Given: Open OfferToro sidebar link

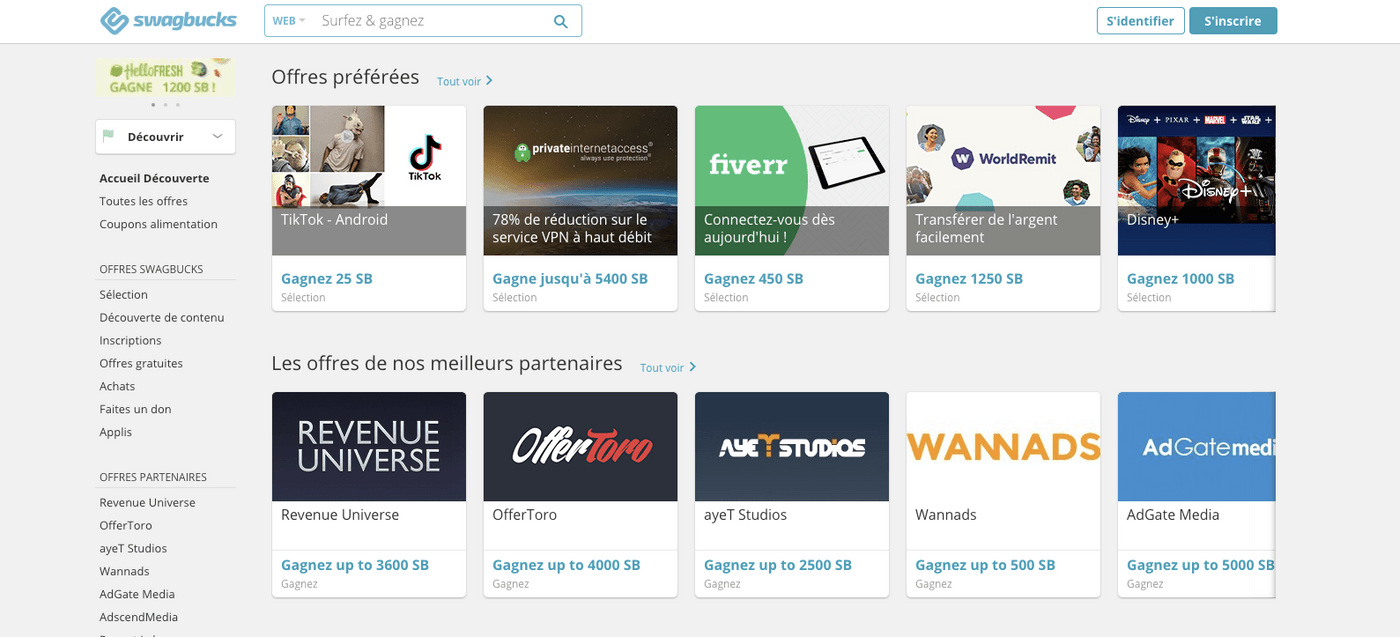Looking at the screenshot, I should 126,525.
